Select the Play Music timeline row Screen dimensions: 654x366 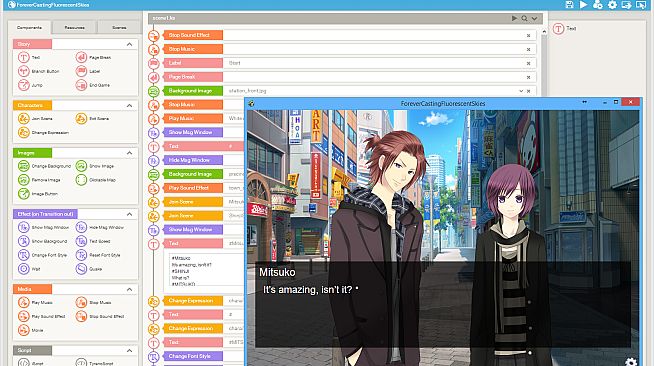pyautogui.click(x=193, y=118)
